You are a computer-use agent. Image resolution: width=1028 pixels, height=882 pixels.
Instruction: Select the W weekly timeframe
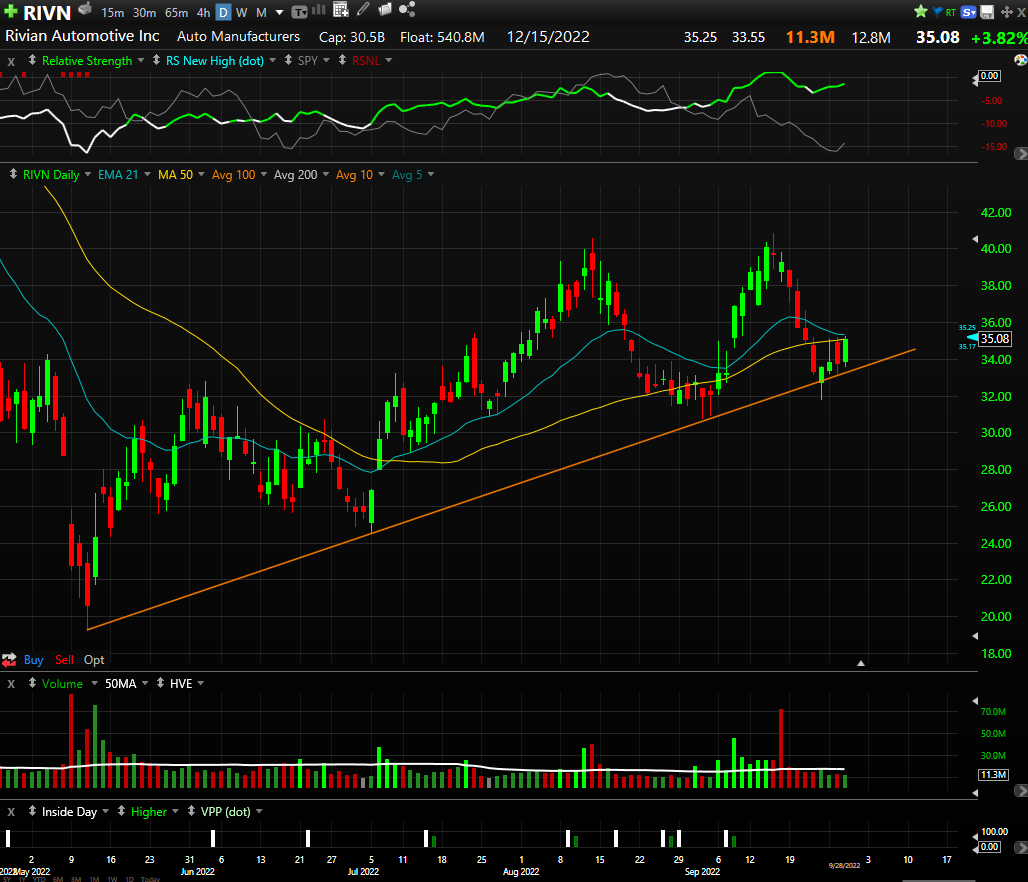tap(241, 12)
